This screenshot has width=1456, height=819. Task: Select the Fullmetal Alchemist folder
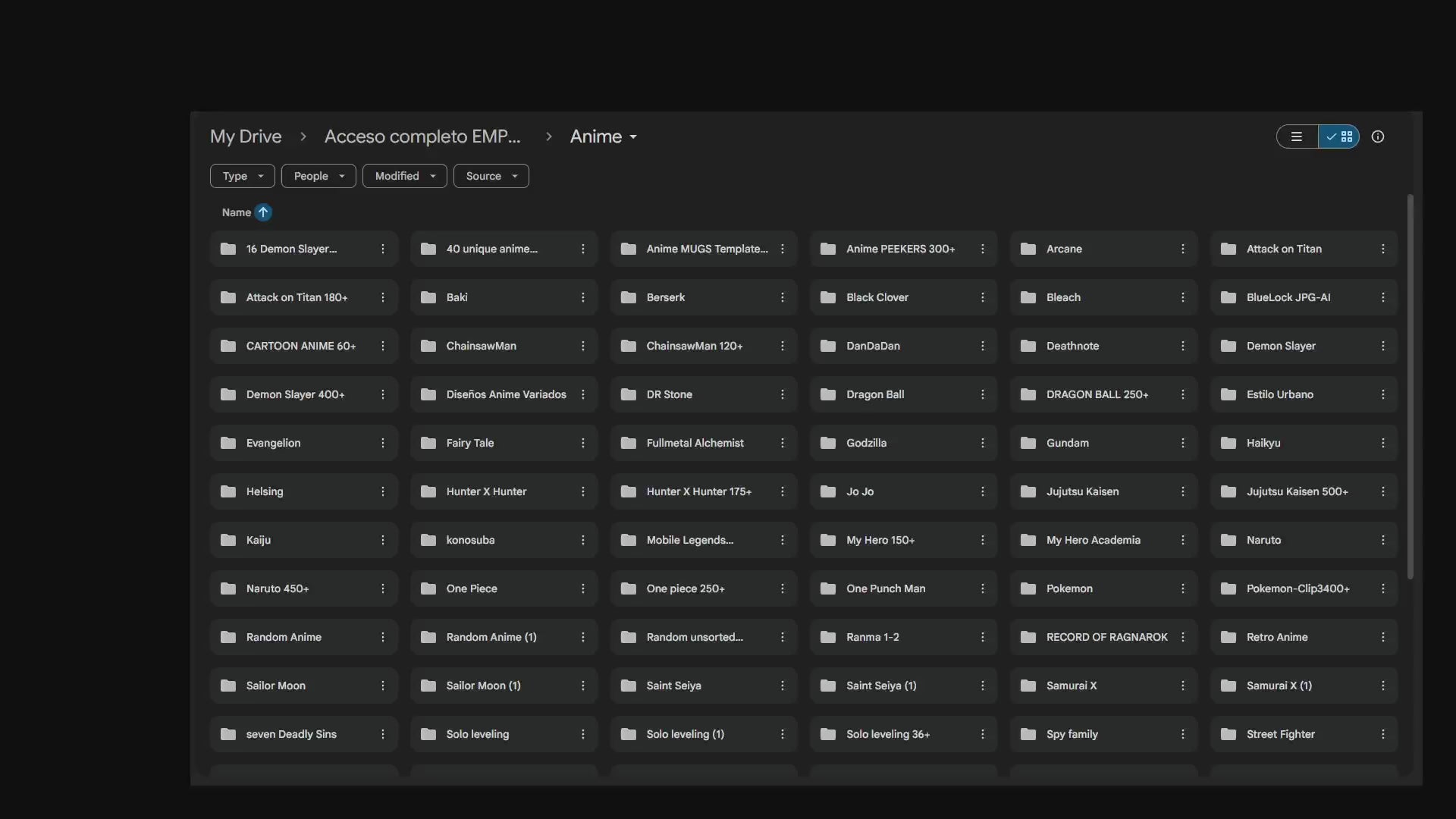pos(704,443)
